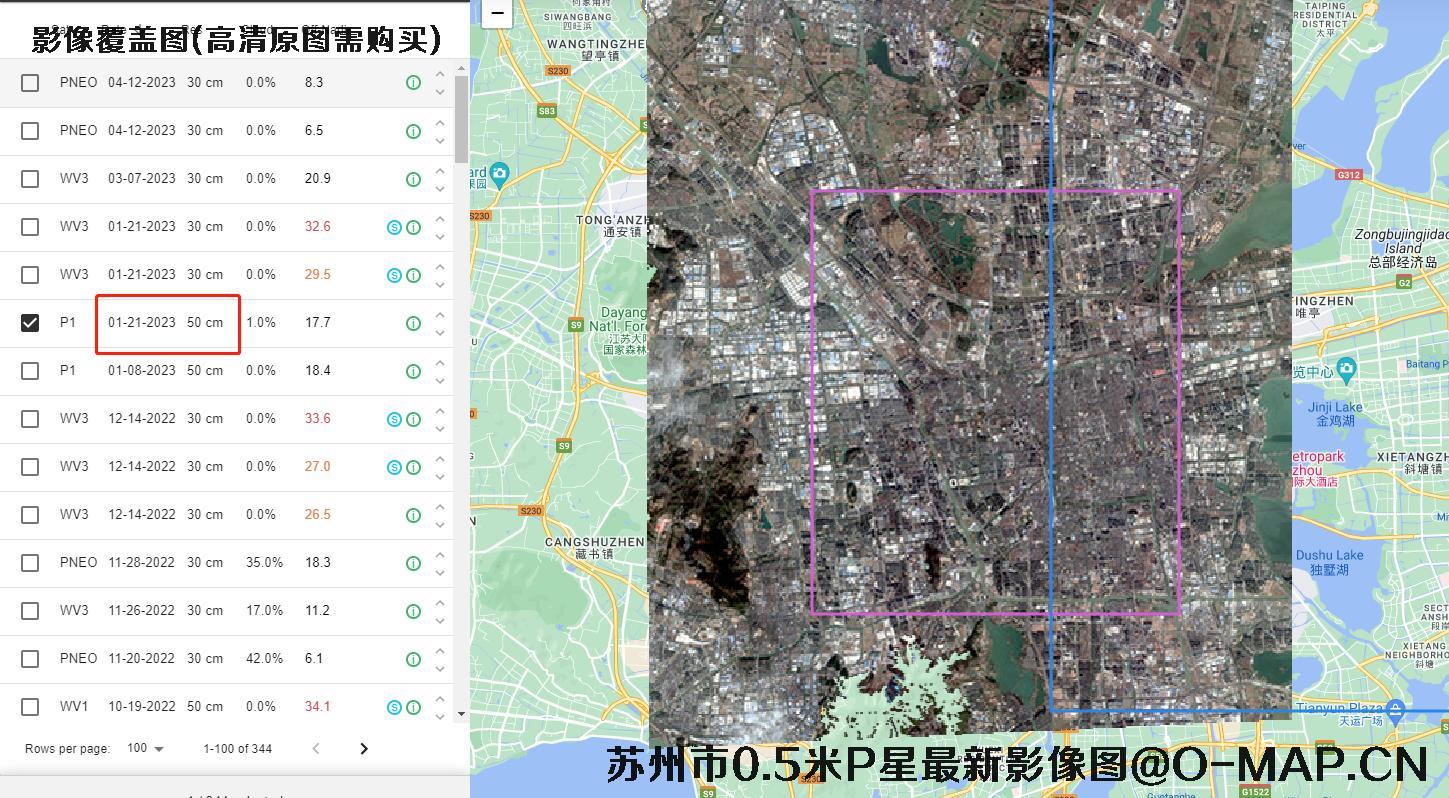Click the previous page arrow
The width and height of the screenshot is (1449, 798).
316,748
